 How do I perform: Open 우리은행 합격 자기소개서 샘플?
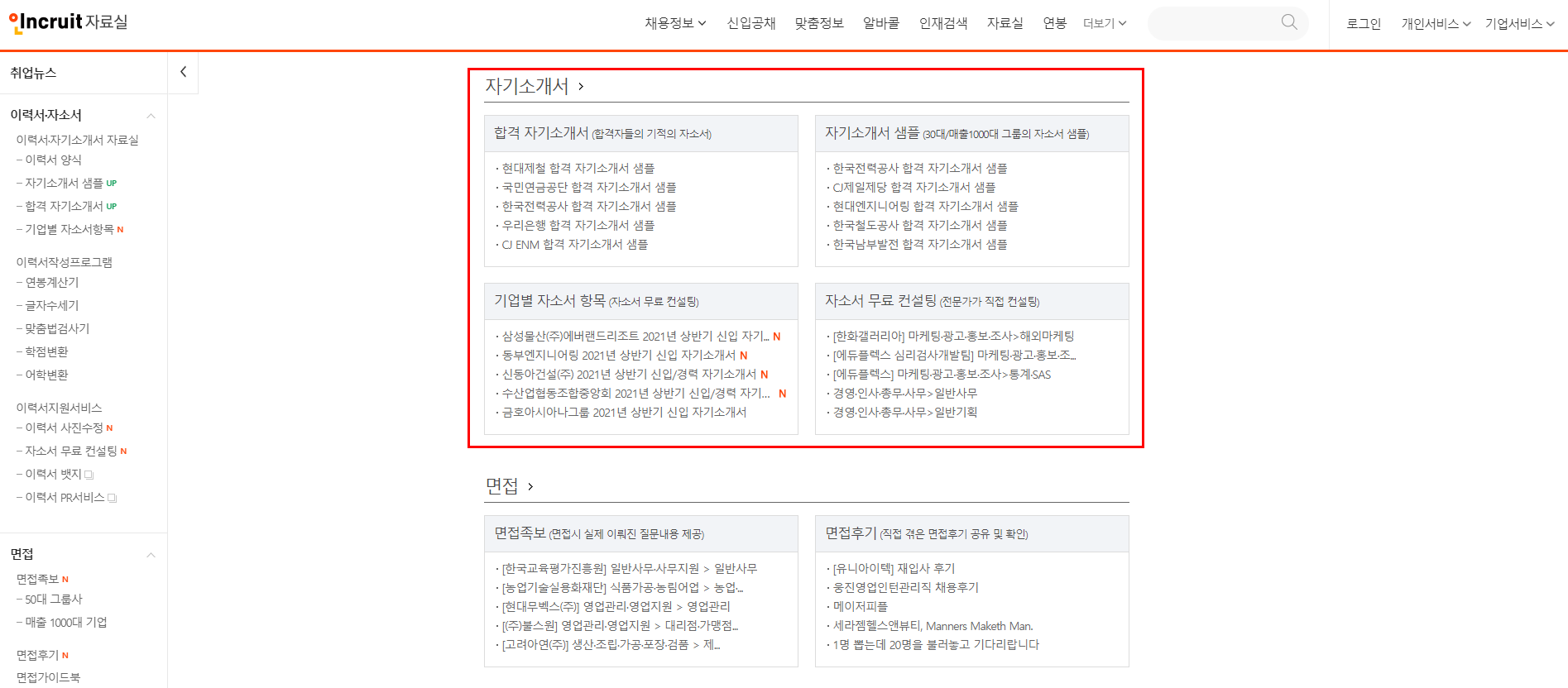tap(578, 225)
